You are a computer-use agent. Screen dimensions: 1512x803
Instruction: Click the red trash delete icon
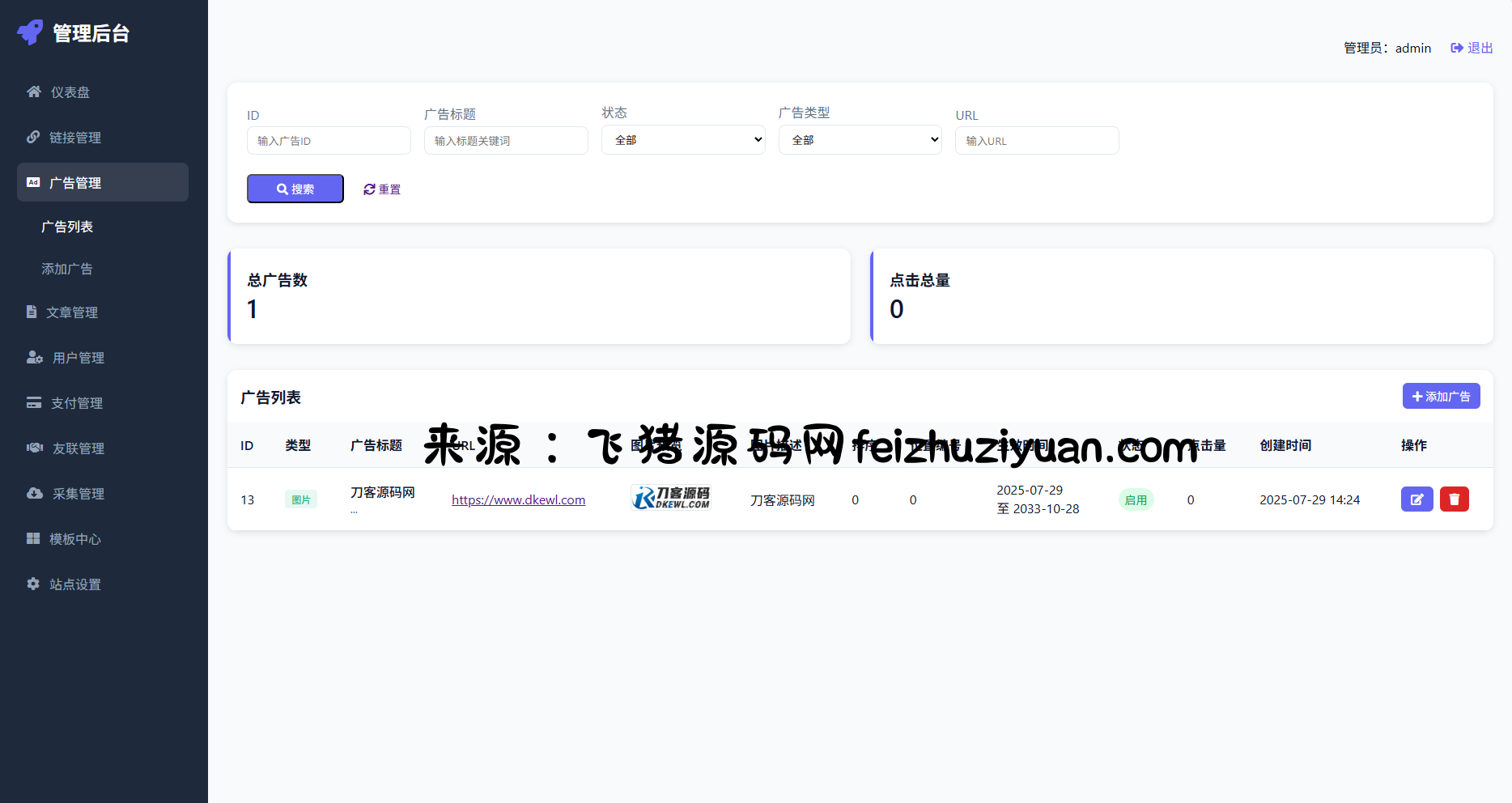pos(1454,499)
